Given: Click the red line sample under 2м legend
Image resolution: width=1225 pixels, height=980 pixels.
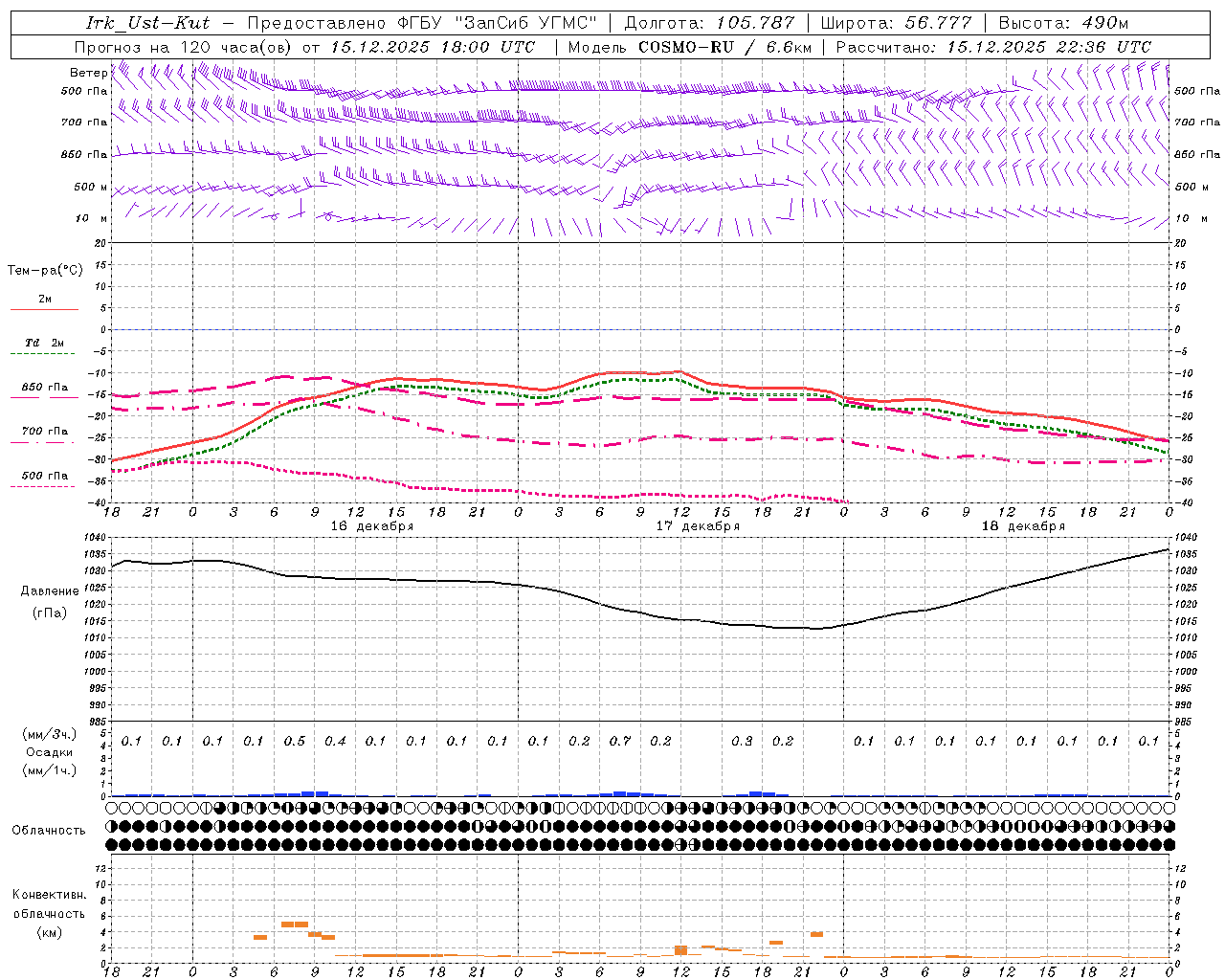Looking at the screenshot, I should point(44,310).
